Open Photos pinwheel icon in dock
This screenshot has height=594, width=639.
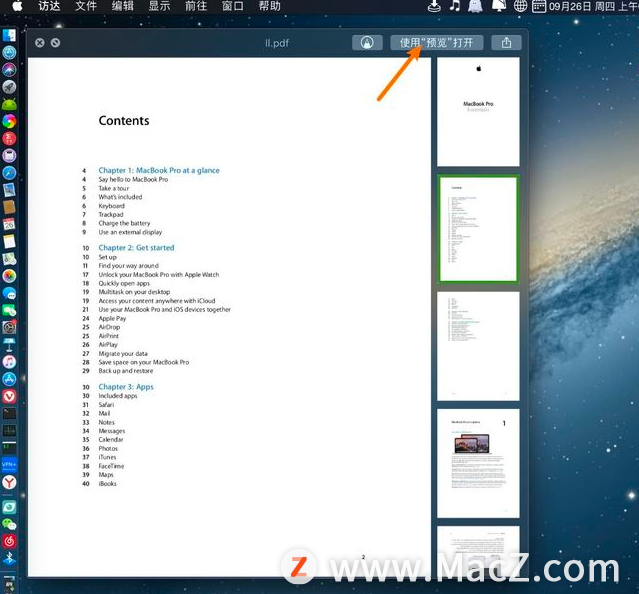(x=9, y=276)
